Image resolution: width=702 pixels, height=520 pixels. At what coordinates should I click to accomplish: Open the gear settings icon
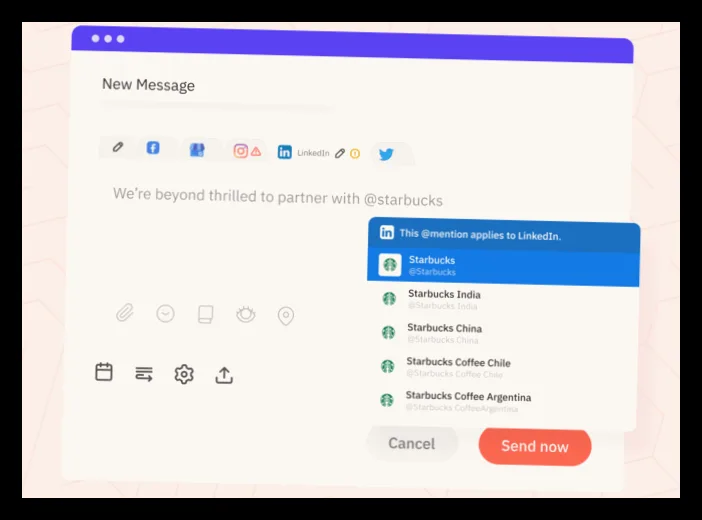(x=184, y=374)
